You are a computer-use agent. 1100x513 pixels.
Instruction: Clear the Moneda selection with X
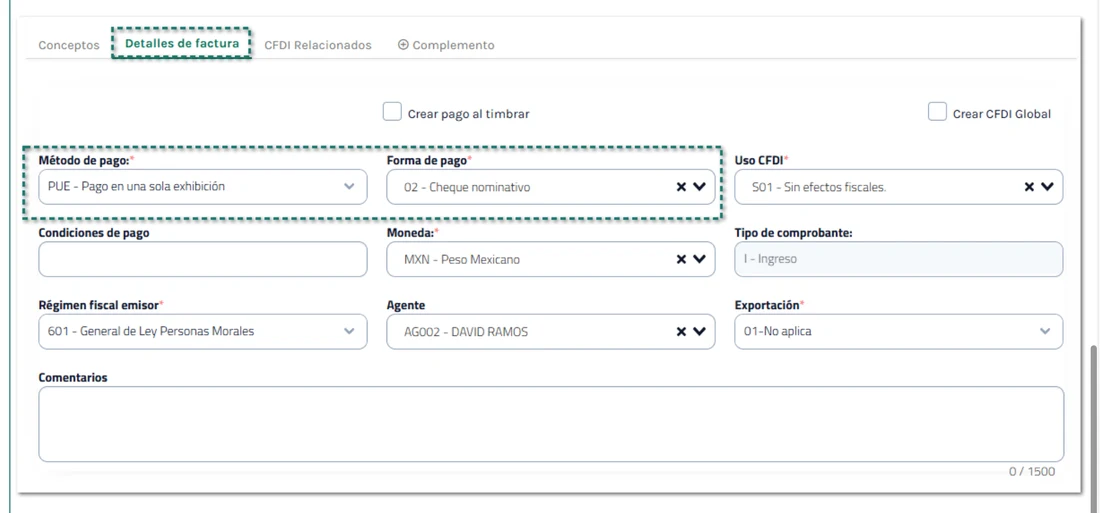680,259
